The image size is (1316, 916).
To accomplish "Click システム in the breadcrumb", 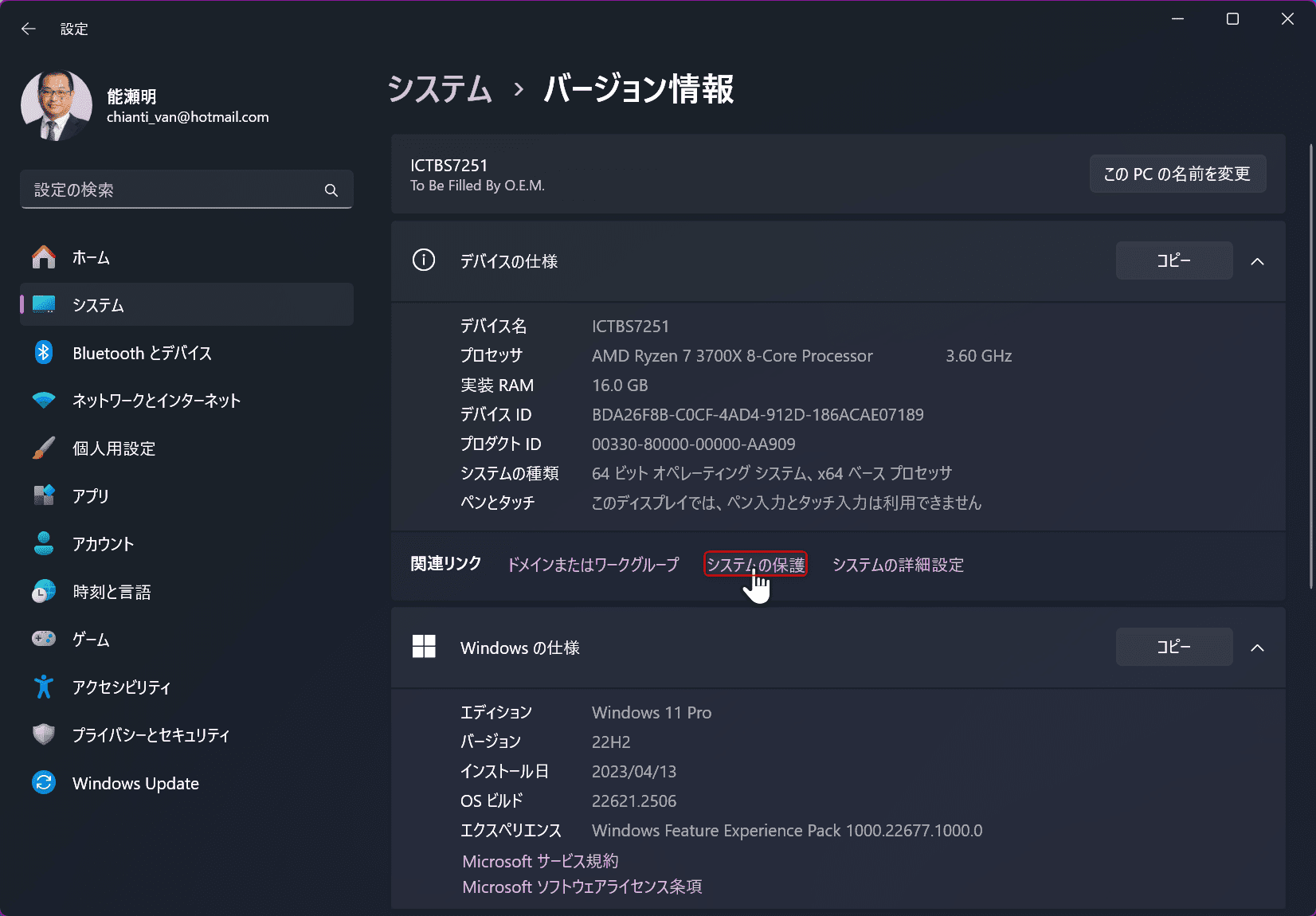I will click(x=440, y=88).
